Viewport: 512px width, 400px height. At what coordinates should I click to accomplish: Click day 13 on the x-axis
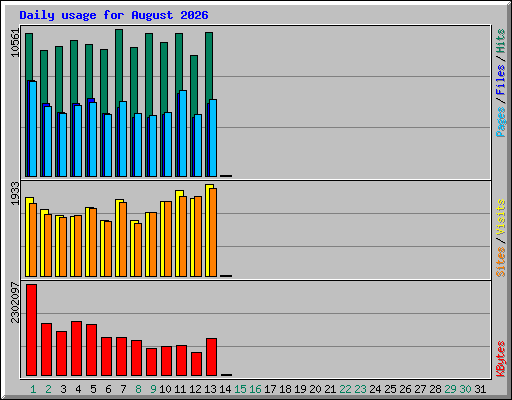210,389
